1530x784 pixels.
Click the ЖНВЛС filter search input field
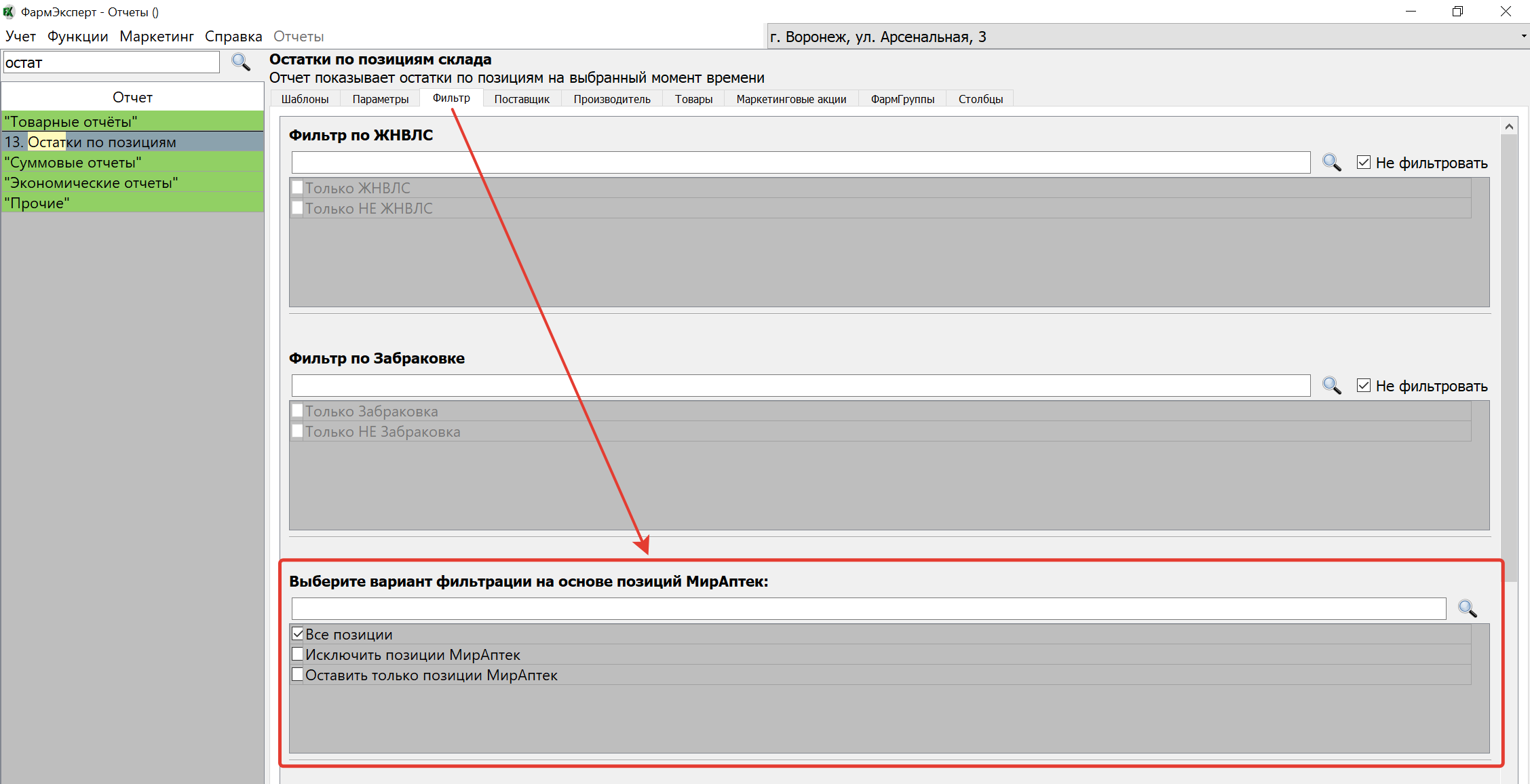801,163
